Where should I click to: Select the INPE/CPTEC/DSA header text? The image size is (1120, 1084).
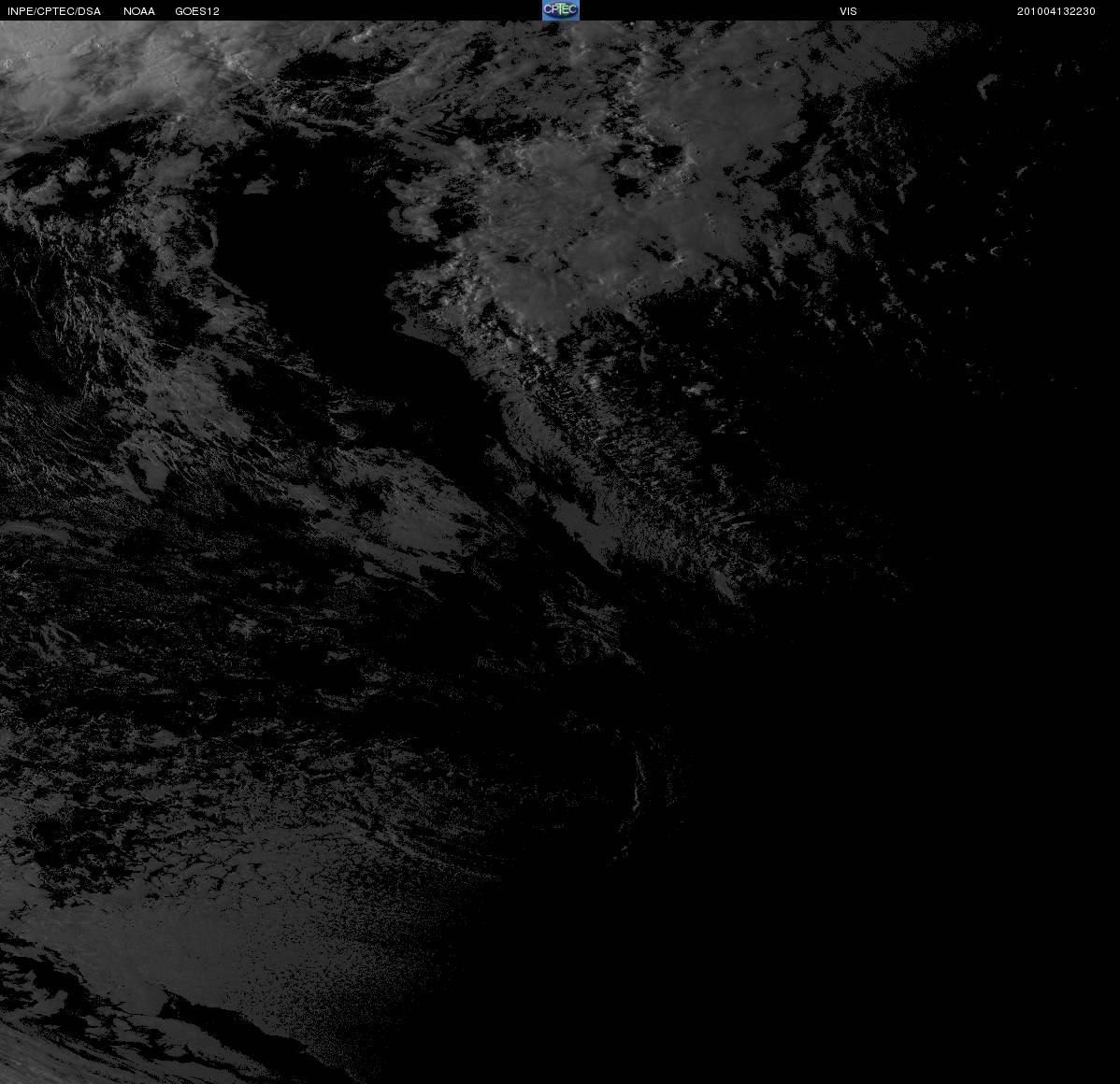[54, 11]
